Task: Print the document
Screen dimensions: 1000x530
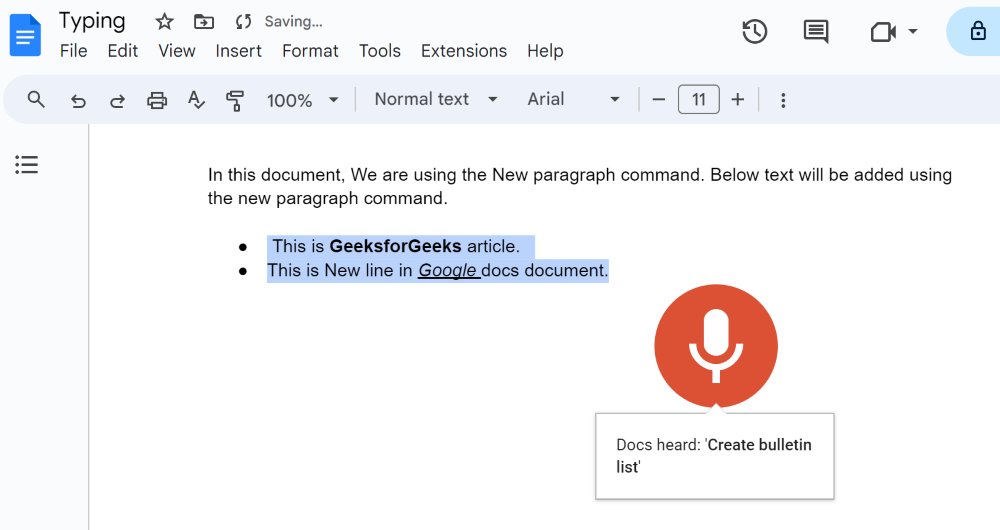Action: tap(157, 100)
